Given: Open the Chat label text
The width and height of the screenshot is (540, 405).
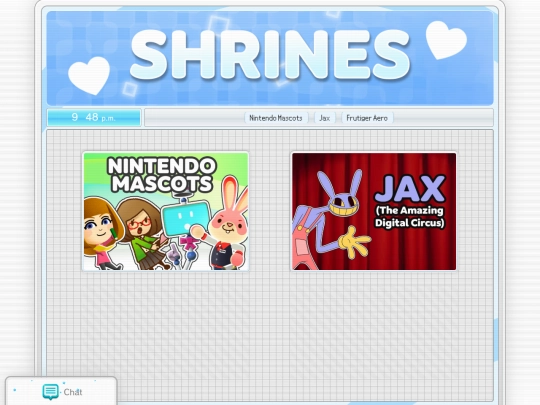Looking at the screenshot, I should pos(73,392).
